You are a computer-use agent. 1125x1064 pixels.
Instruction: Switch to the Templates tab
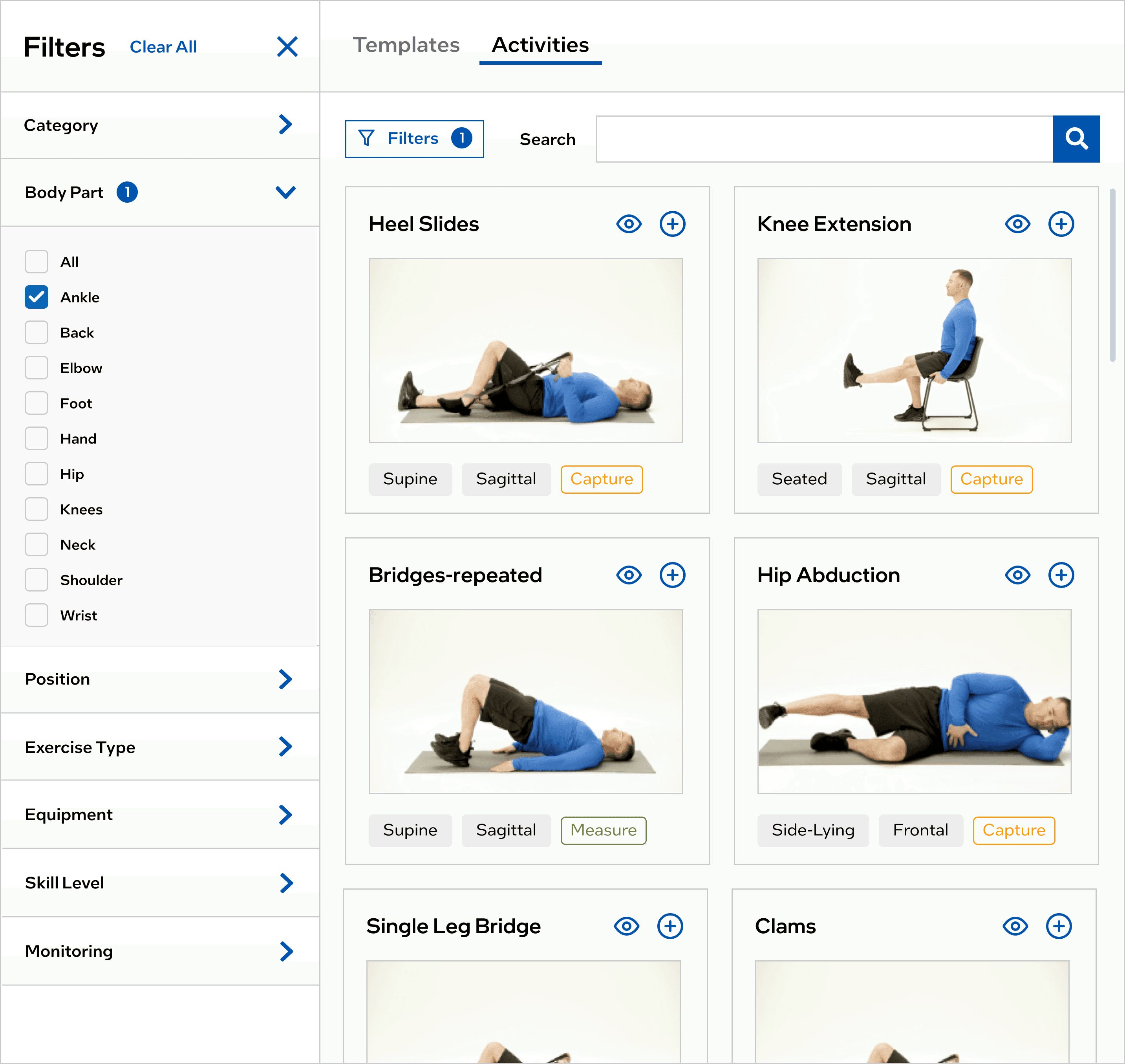click(406, 45)
